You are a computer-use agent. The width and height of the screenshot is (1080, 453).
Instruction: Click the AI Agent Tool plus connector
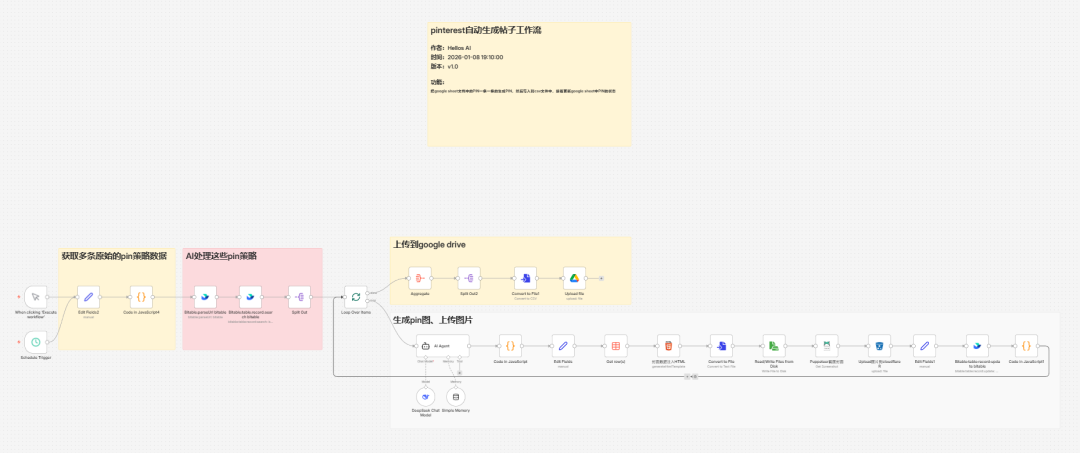tap(460, 373)
